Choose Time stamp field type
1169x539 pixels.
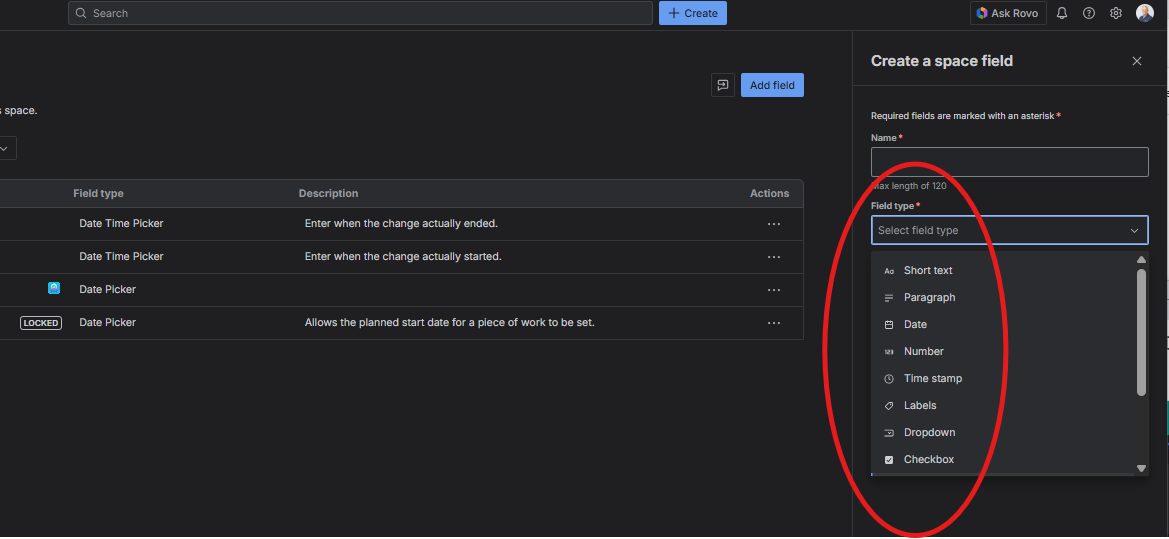(x=1003, y=379)
